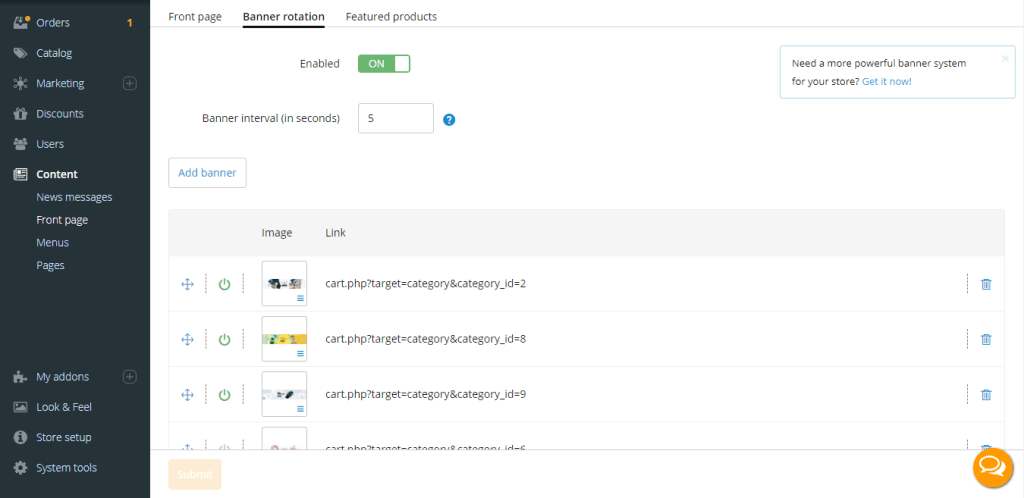The height and width of the screenshot is (498, 1024).
Task: Grab move handle for category_id=9 banner
Action: pos(187,395)
